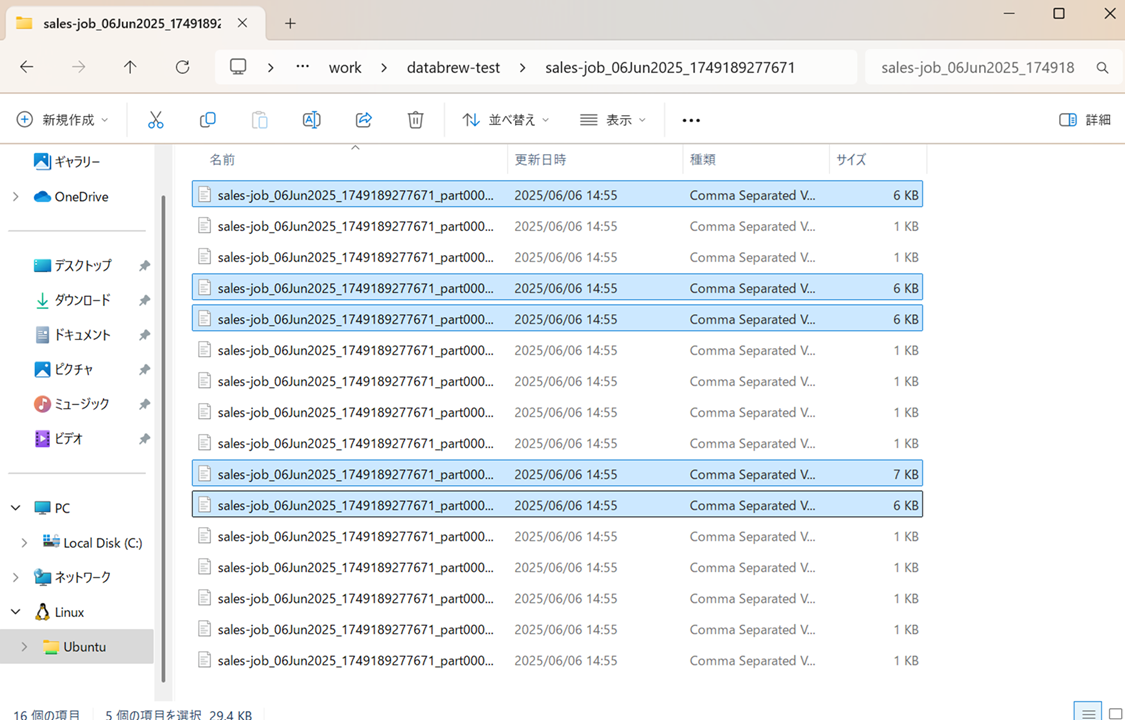This screenshot has width=1125, height=720.
Task: Click the 16 個の項目 status text
Action: tap(47, 714)
